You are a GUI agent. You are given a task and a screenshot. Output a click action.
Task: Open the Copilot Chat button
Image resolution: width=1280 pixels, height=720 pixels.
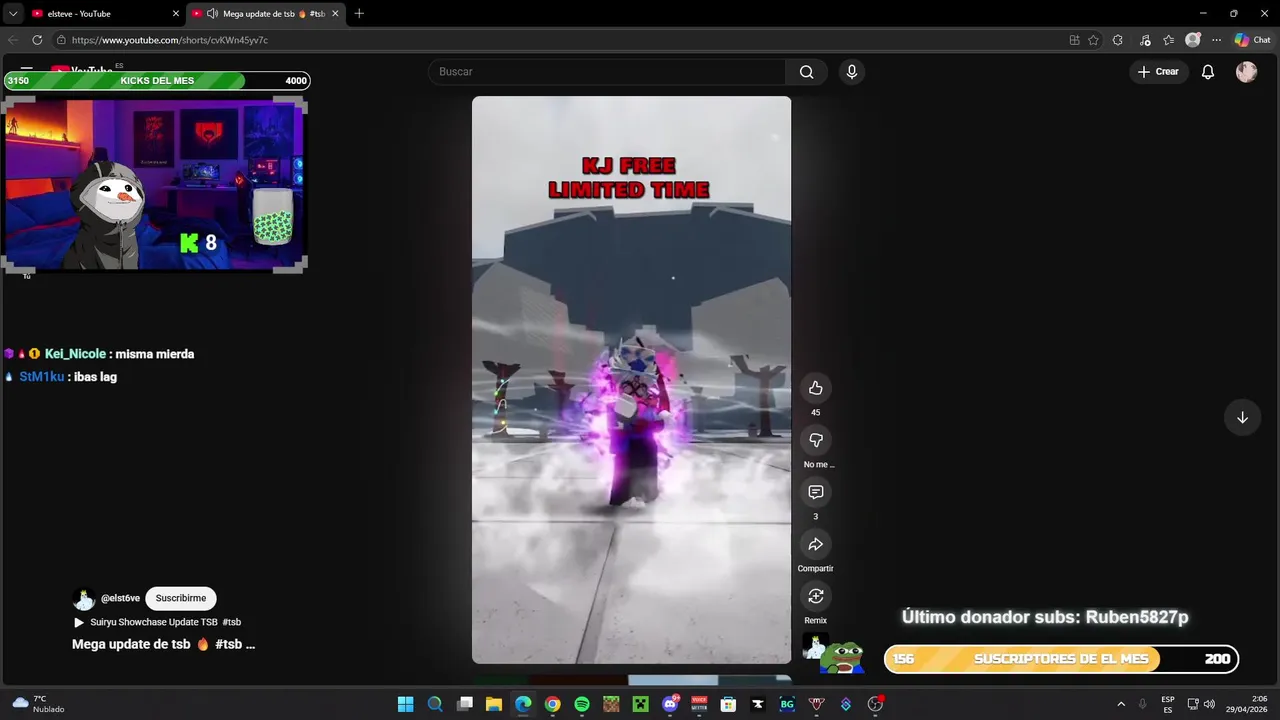point(1253,40)
